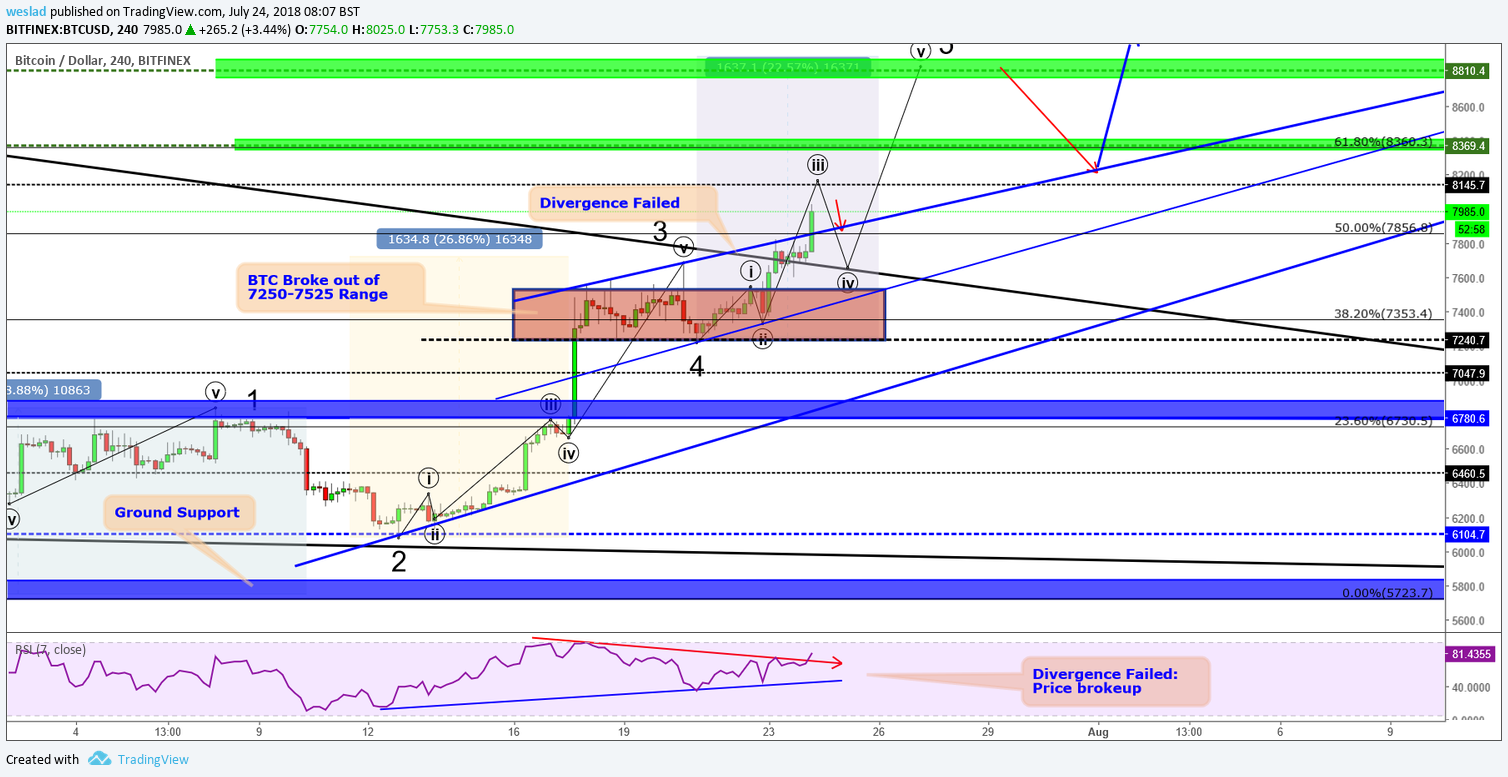This screenshot has height=777, width=1508.
Task: Click the 23 date on time axis
Action: pos(769,732)
